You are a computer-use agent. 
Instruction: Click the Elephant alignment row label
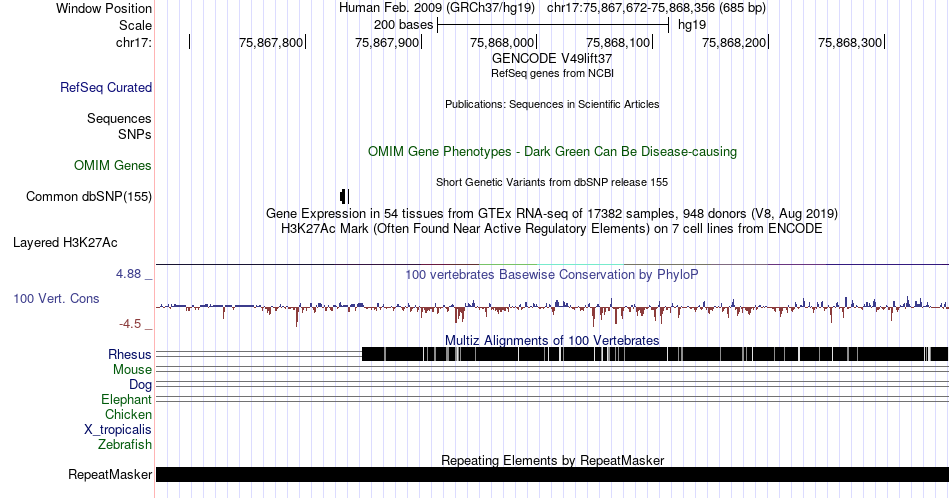coord(127,399)
